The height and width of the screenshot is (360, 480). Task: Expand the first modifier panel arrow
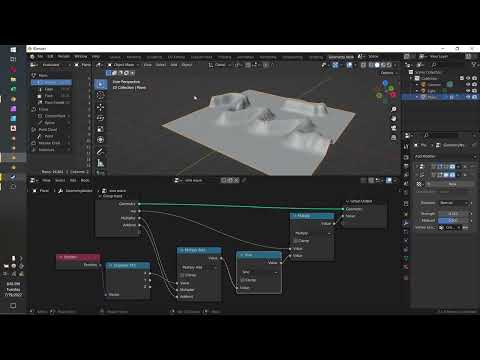click(417, 166)
